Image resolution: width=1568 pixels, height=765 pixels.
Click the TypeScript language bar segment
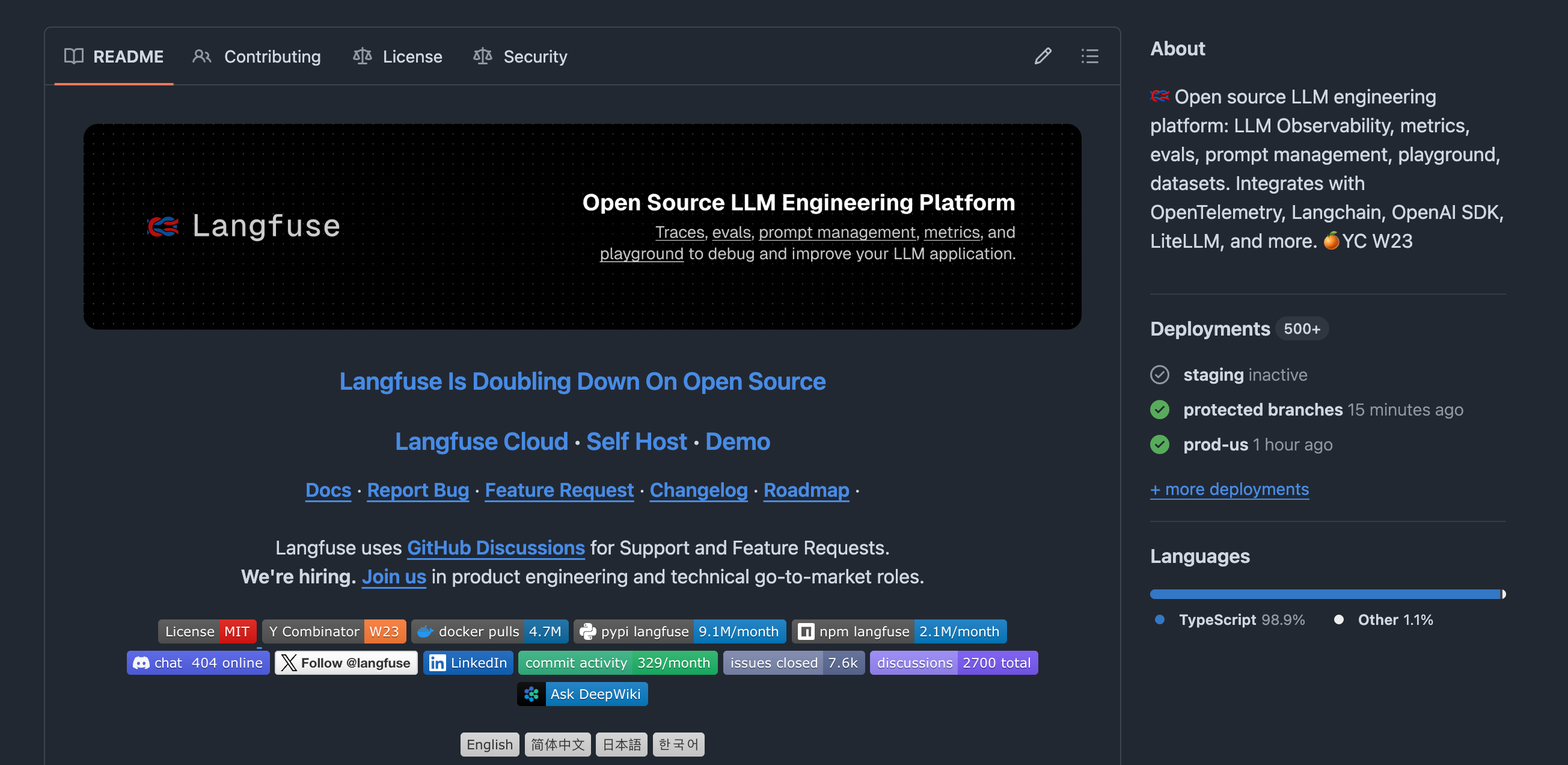(1325, 594)
